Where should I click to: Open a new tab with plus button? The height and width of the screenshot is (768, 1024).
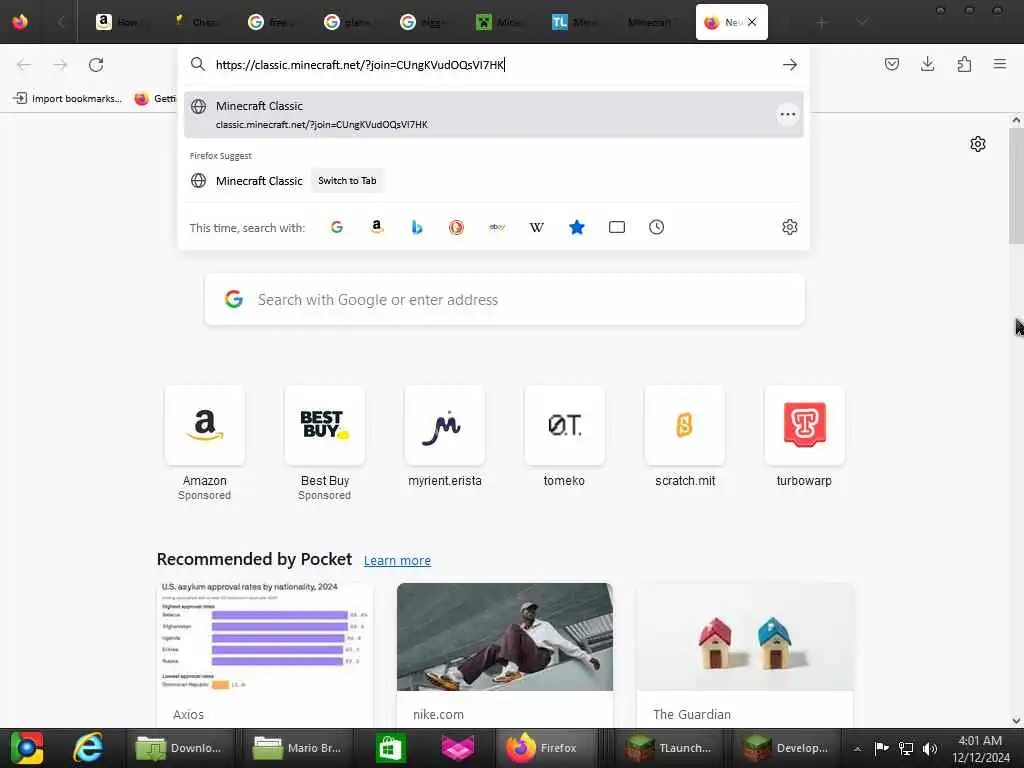point(822,22)
